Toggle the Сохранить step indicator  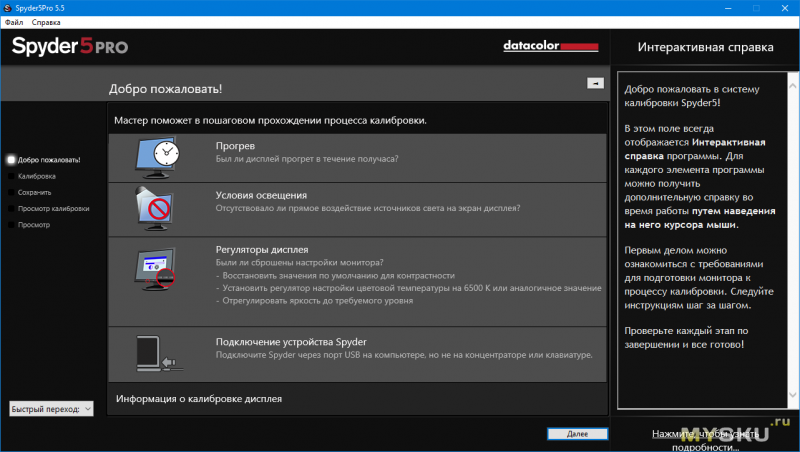point(11,192)
